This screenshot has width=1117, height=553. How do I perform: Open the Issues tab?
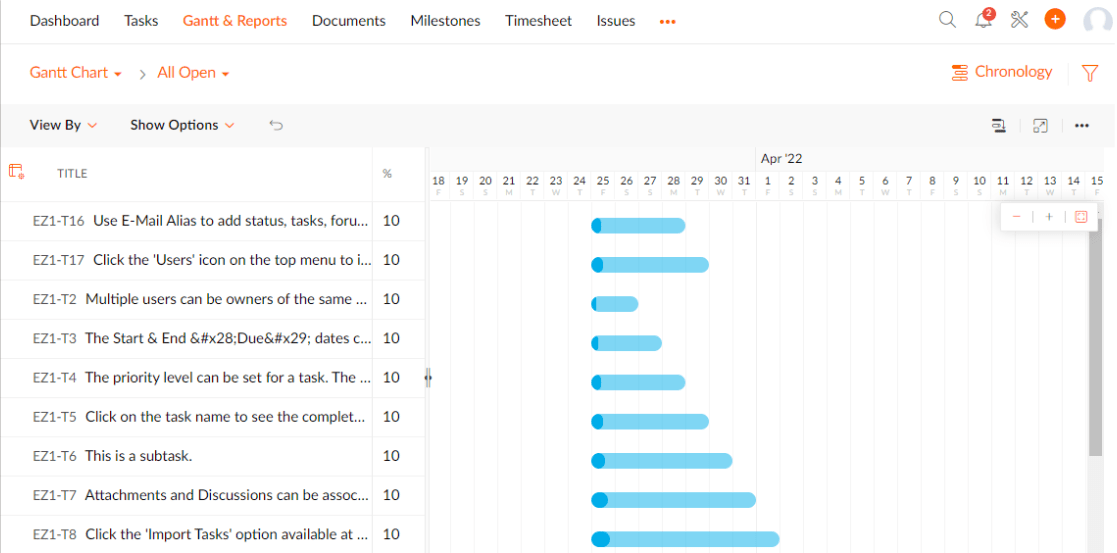(x=616, y=21)
